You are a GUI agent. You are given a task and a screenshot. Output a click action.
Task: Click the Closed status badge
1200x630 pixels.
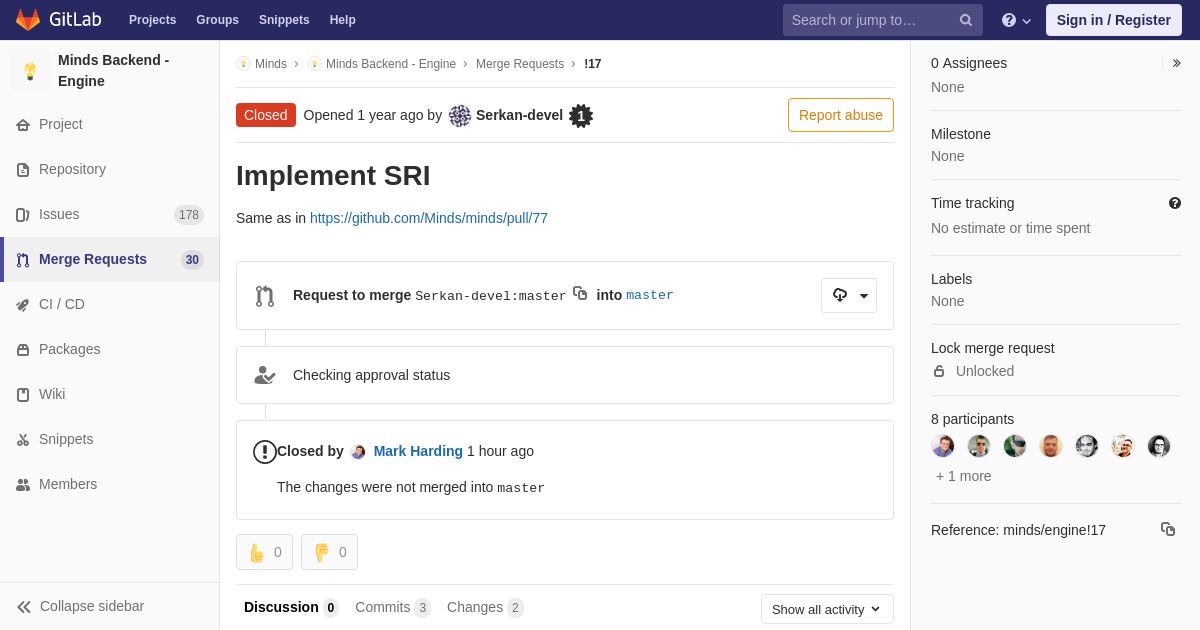point(266,115)
